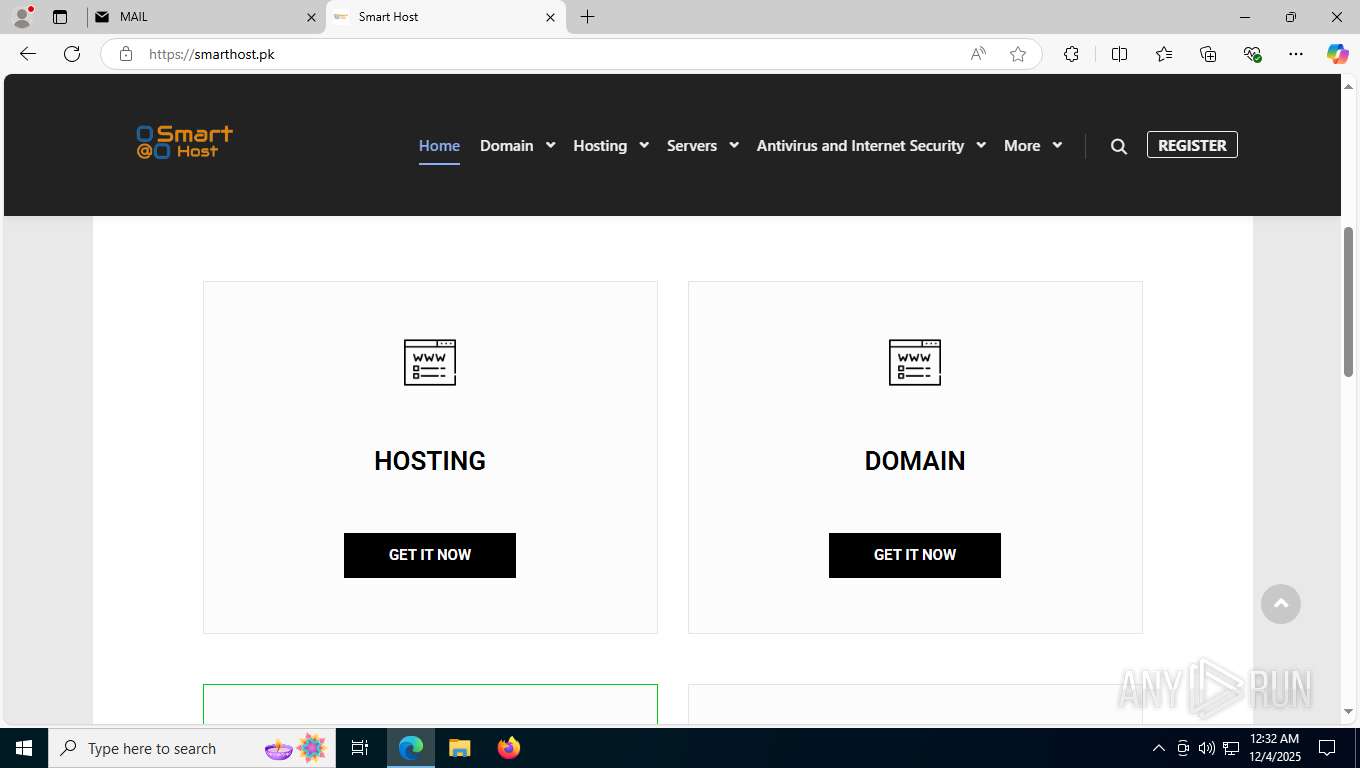Open the Tab actions menu icon
Image resolution: width=1360 pixels, height=768 pixels.
[x=60, y=17]
